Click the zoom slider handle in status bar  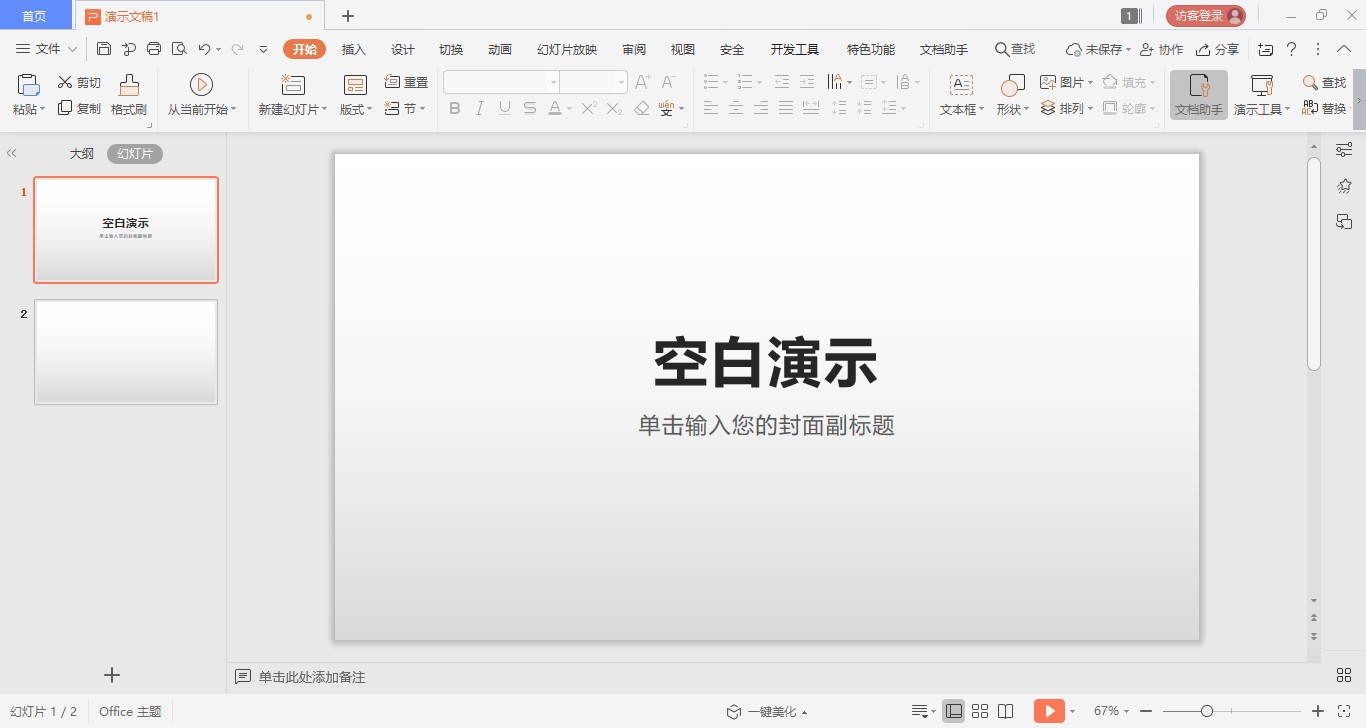[1207, 711]
